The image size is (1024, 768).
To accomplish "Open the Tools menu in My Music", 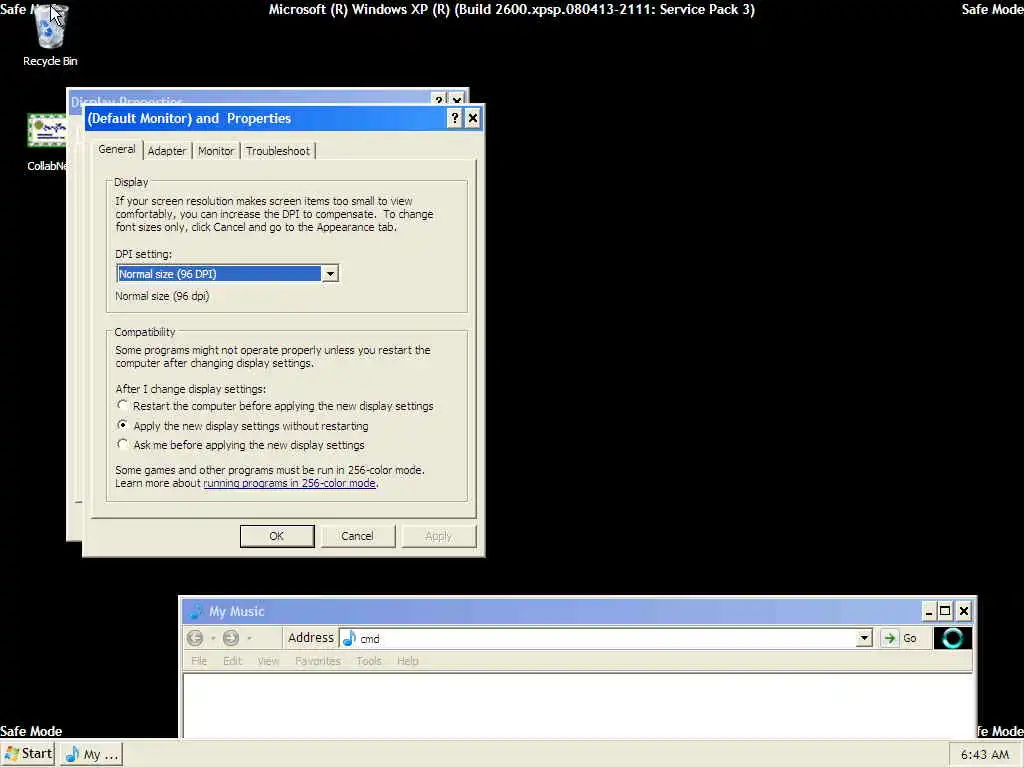I will 369,661.
